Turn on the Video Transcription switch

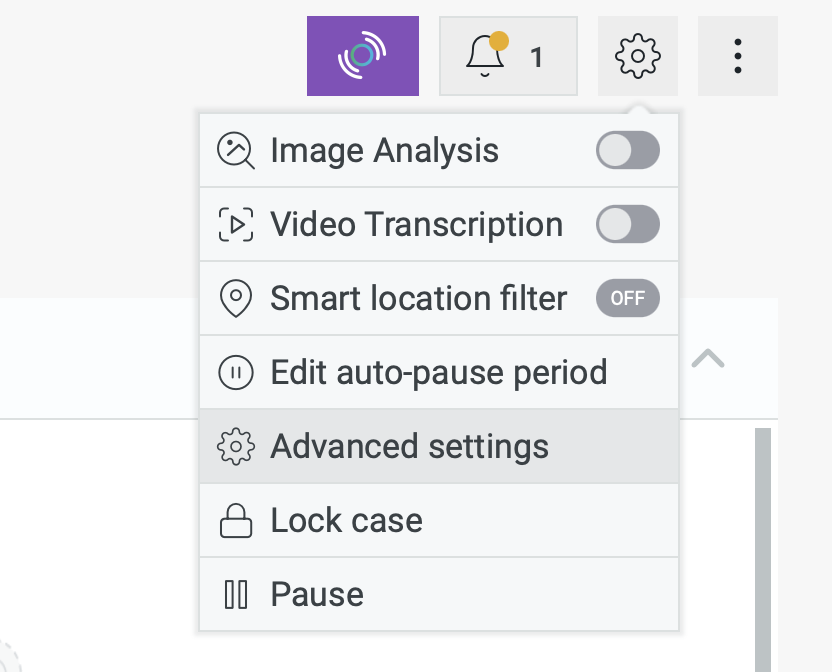point(627,225)
